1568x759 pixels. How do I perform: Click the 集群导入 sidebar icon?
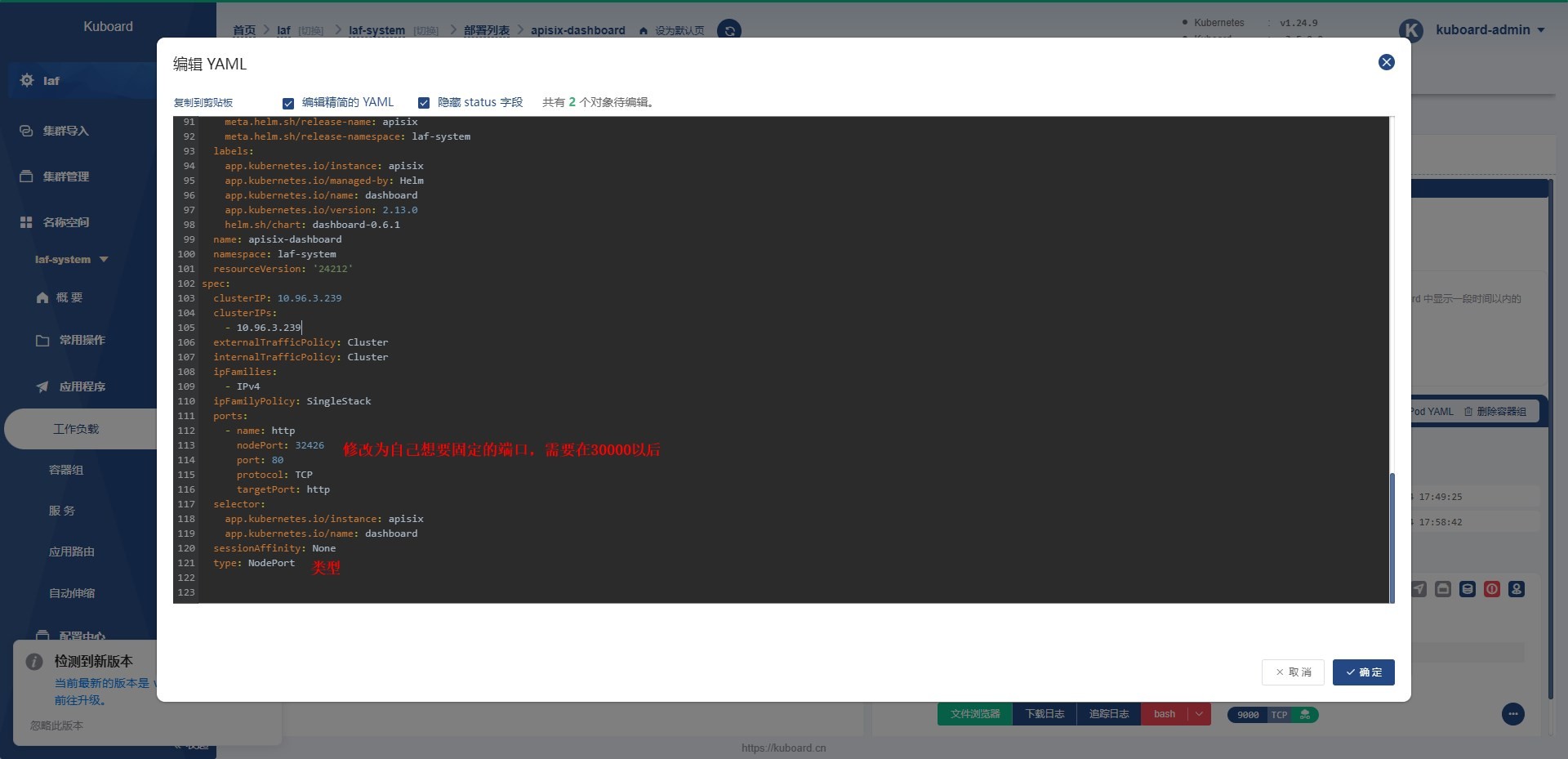tap(26, 131)
